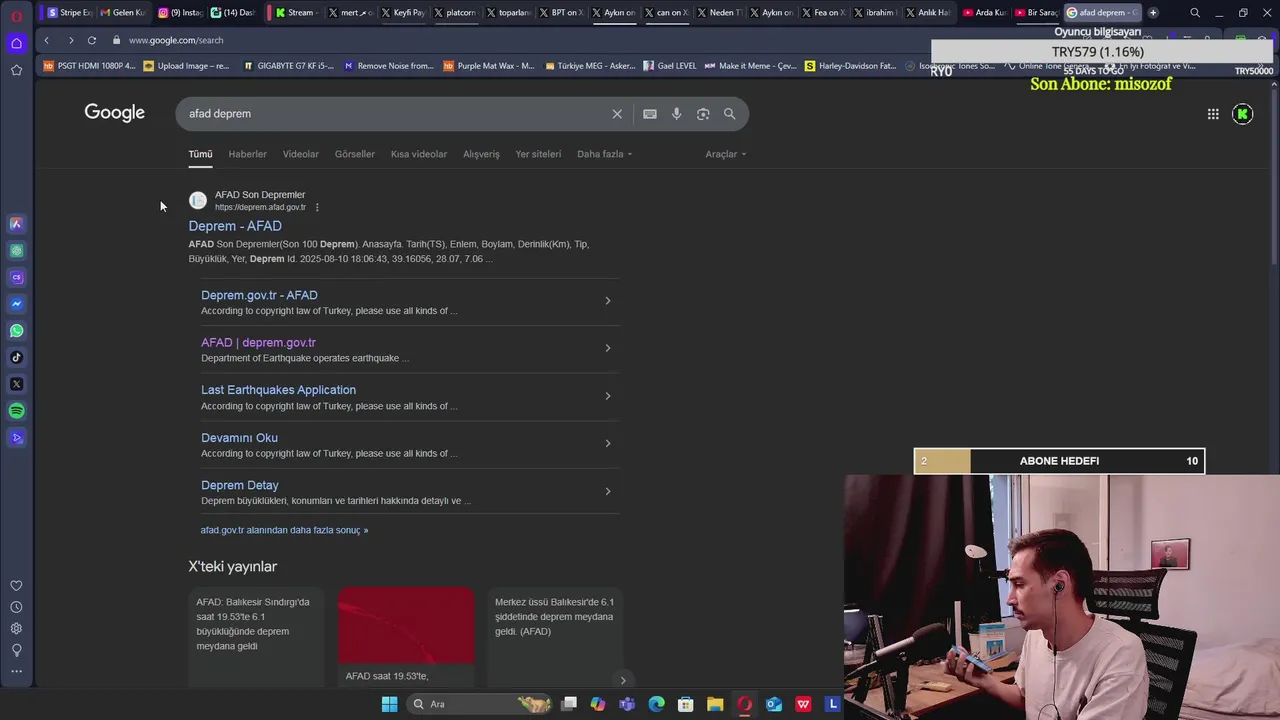Open the Last Earthquakes Application link

[278, 390]
